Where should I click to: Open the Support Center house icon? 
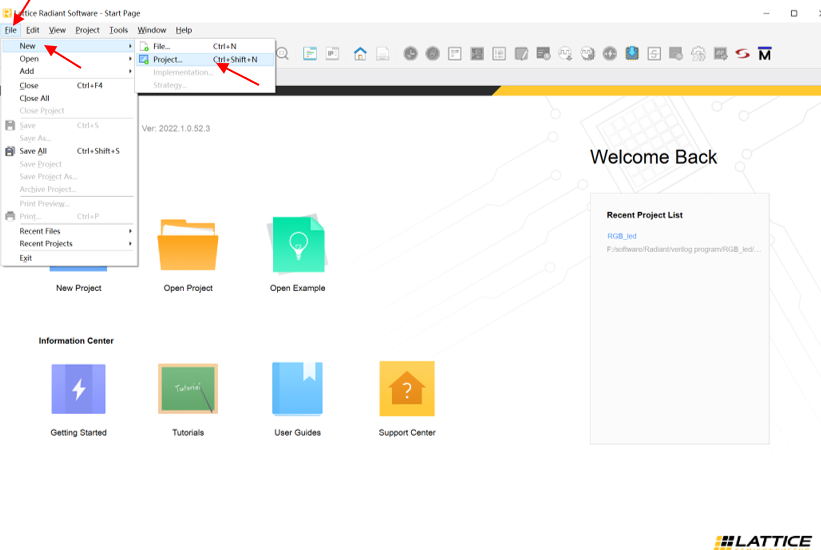point(407,389)
